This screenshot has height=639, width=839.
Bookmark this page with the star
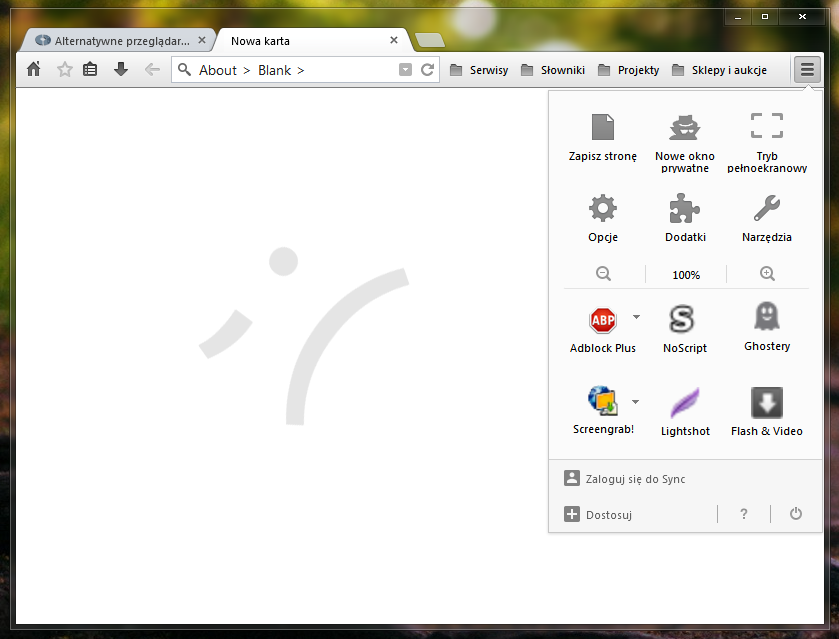point(65,70)
